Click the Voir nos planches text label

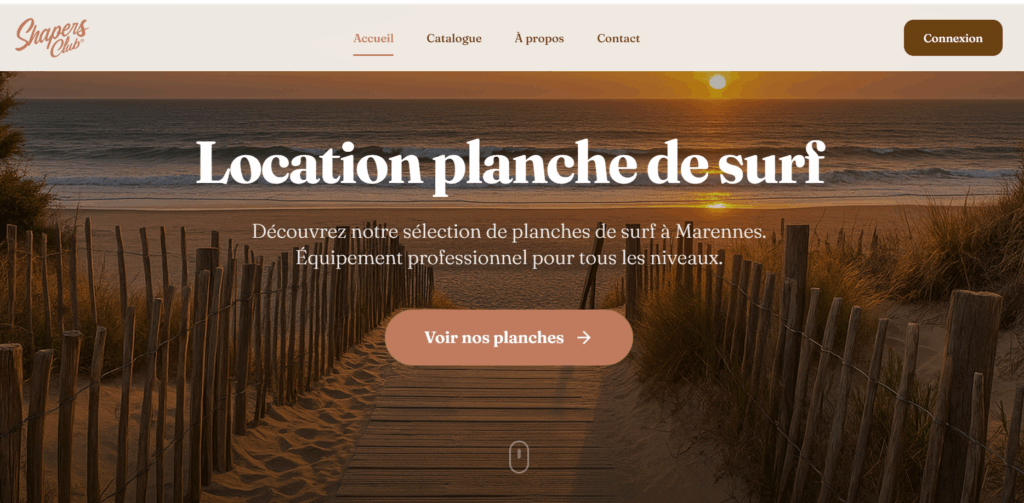pyautogui.click(x=494, y=338)
